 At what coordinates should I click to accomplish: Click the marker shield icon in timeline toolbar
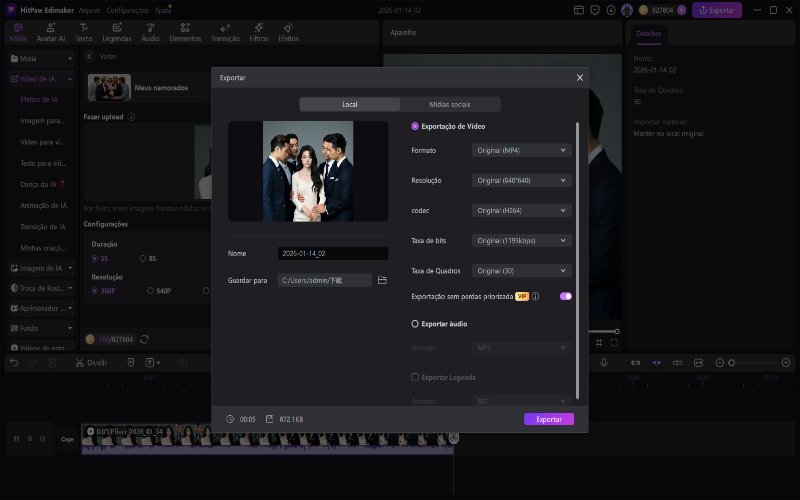[131, 363]
